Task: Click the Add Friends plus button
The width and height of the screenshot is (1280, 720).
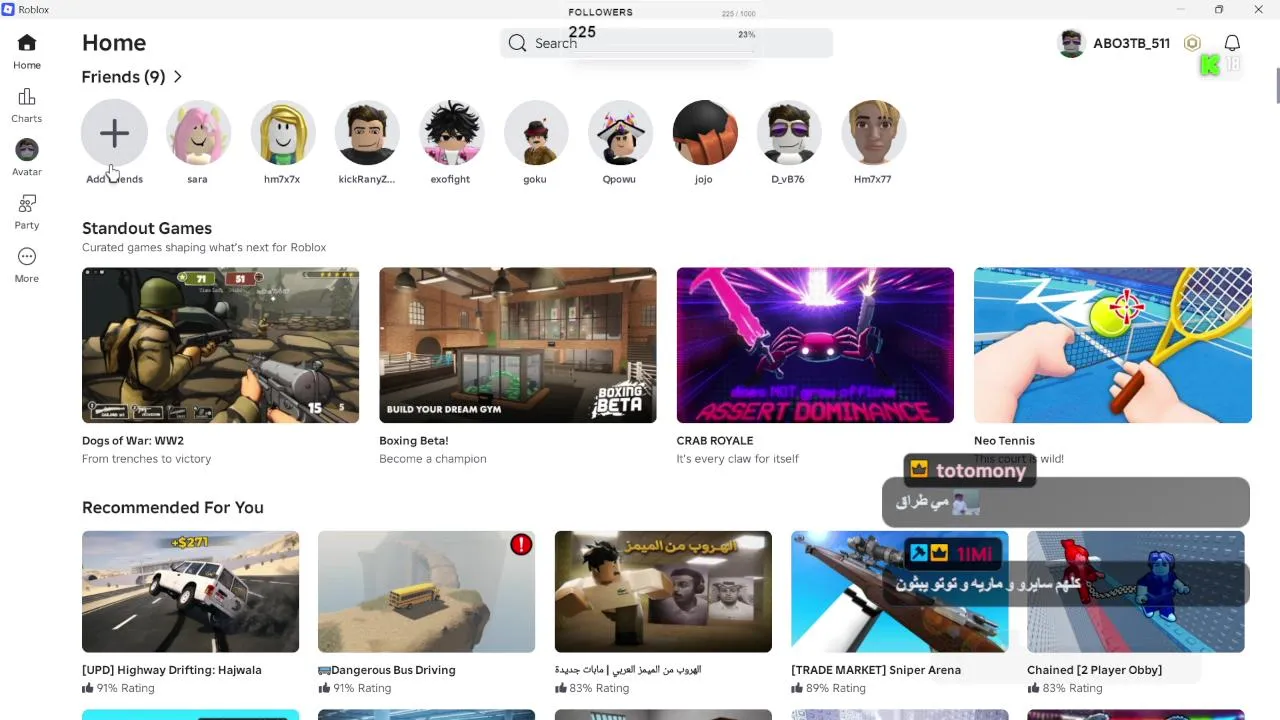Action: click(x=114, y=132)
